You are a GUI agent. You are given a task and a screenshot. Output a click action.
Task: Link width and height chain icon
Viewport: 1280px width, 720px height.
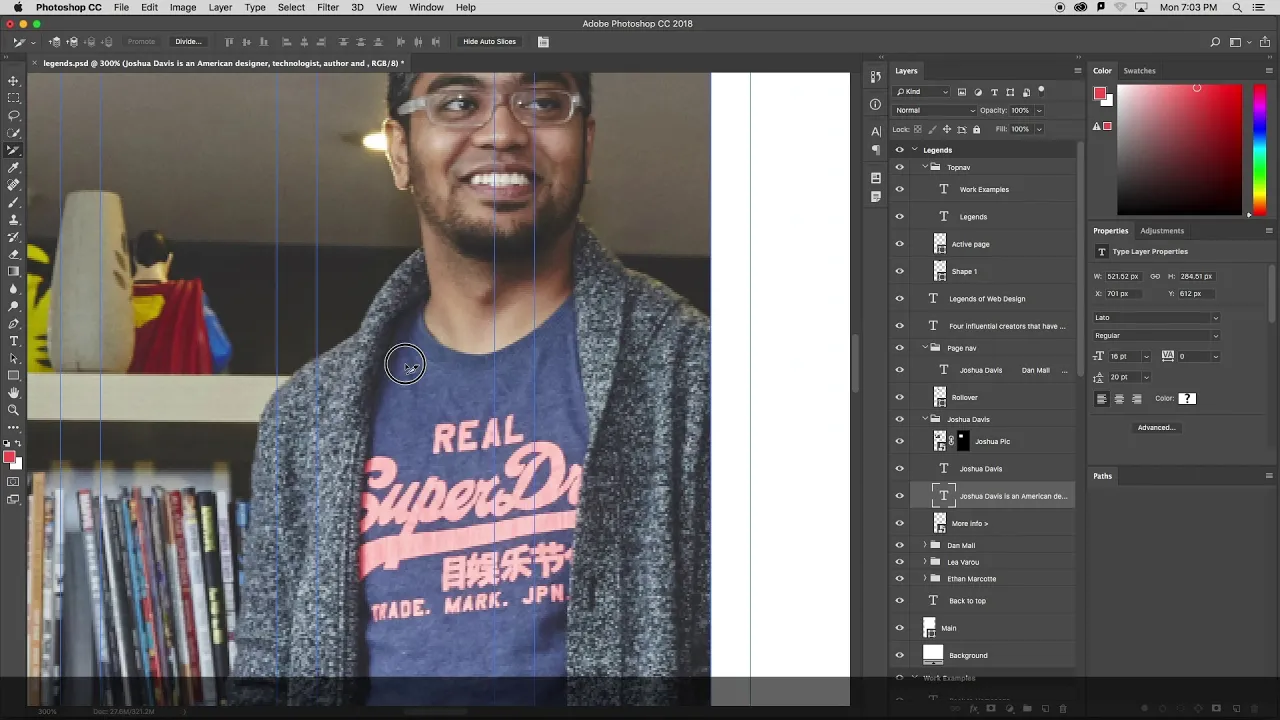click(1155, 276)
